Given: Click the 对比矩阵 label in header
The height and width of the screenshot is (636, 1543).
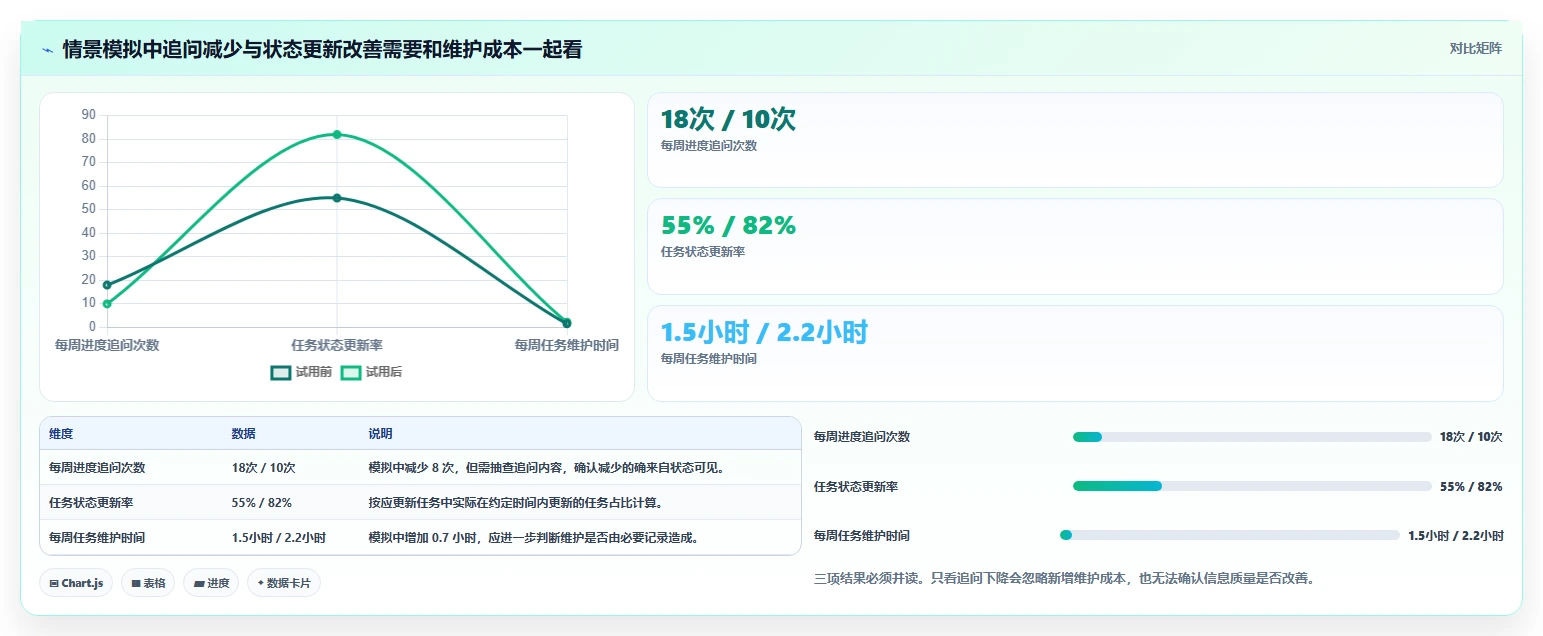Looking at the screenshot, I should click(1476, 48).
